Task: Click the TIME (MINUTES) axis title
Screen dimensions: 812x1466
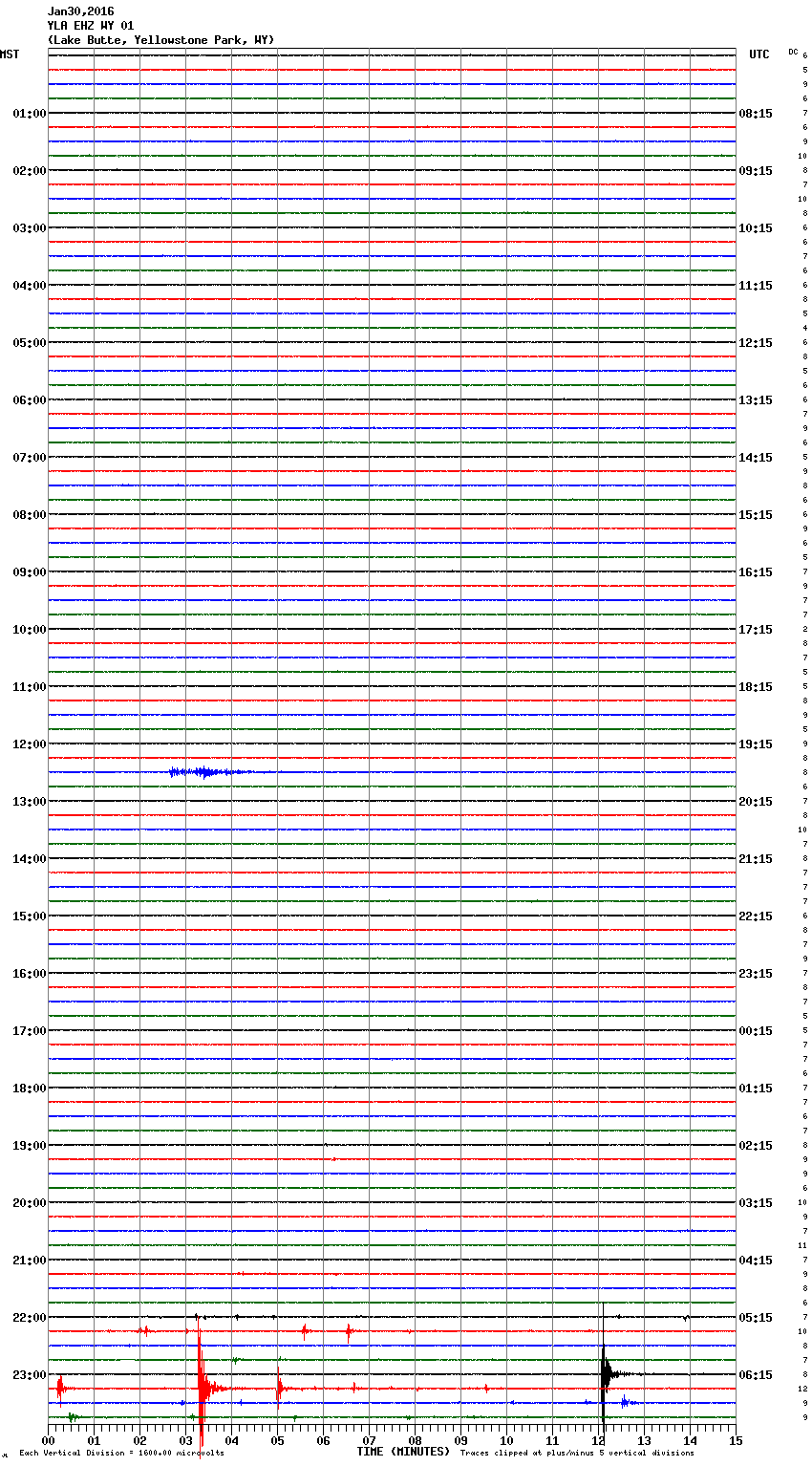Action: pyautogui.click(x=403, y=1452)
